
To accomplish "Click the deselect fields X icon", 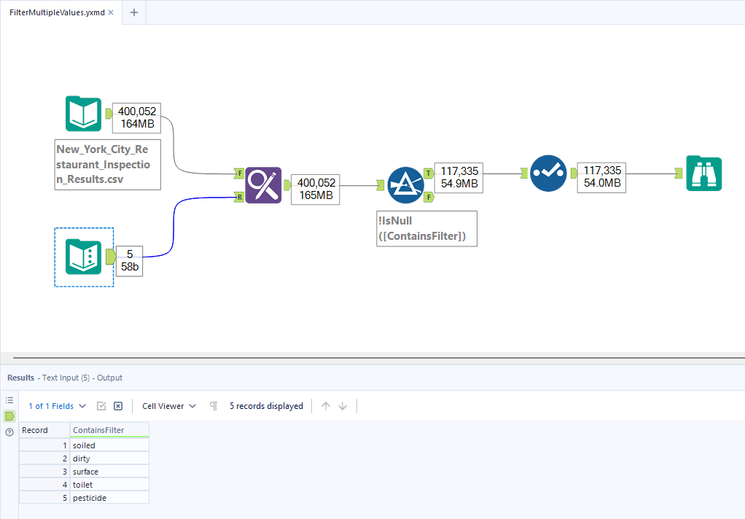I will 118,406.
